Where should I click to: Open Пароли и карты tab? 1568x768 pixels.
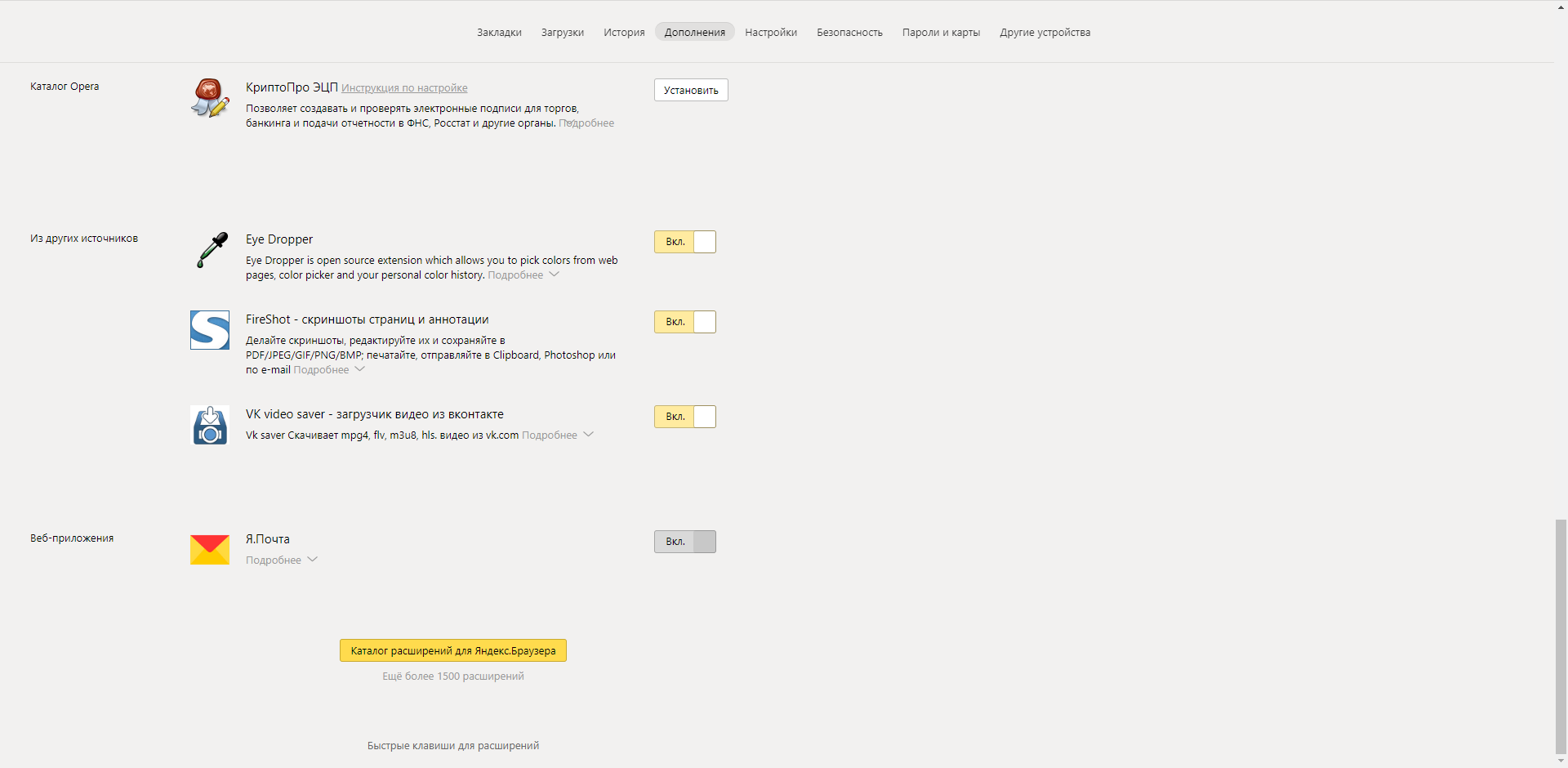[x=941, y=33]
